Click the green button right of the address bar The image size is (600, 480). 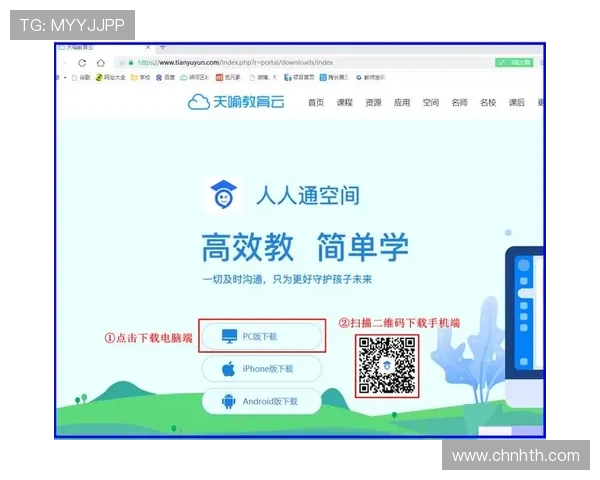coord(514,62)
